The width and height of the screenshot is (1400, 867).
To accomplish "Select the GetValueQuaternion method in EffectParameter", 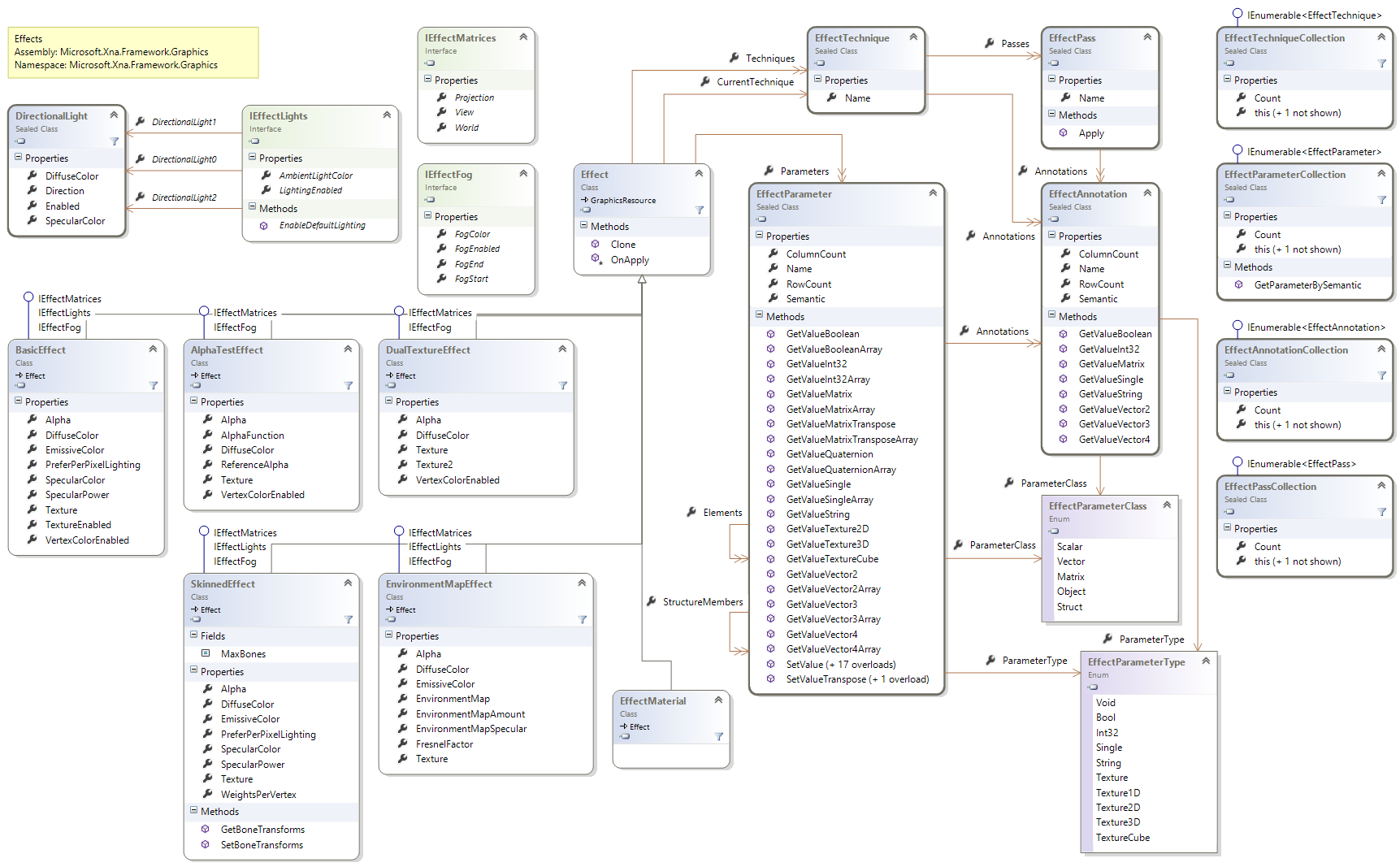I will (x=830, y=454).
